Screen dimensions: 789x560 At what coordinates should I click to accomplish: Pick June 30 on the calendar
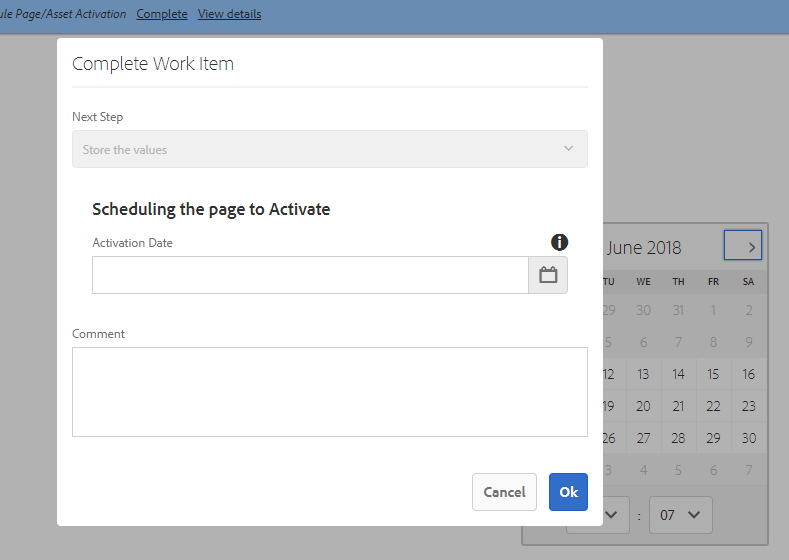coord(748,438)
